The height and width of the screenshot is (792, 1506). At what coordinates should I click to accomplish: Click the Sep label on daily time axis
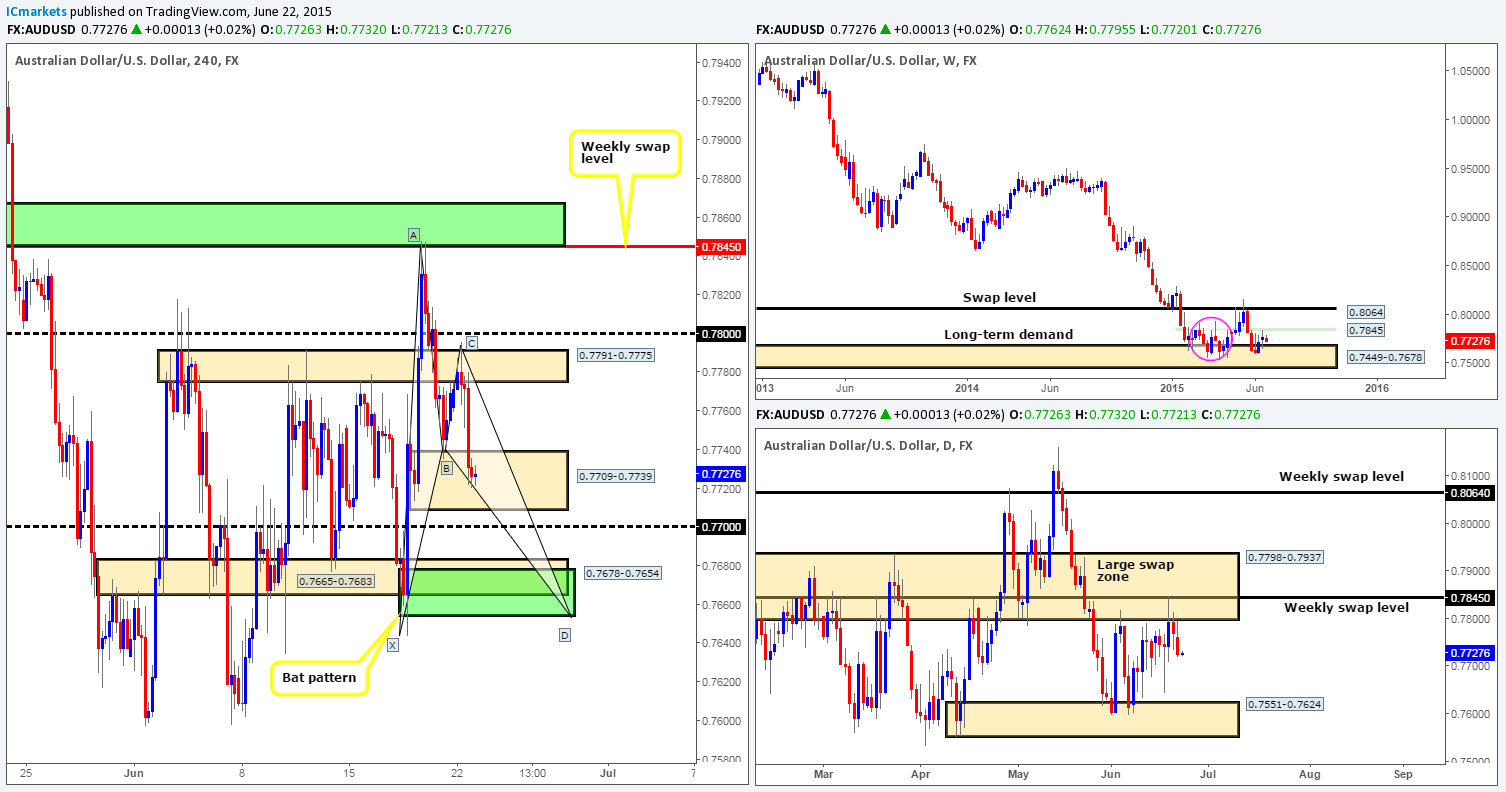1403,774
